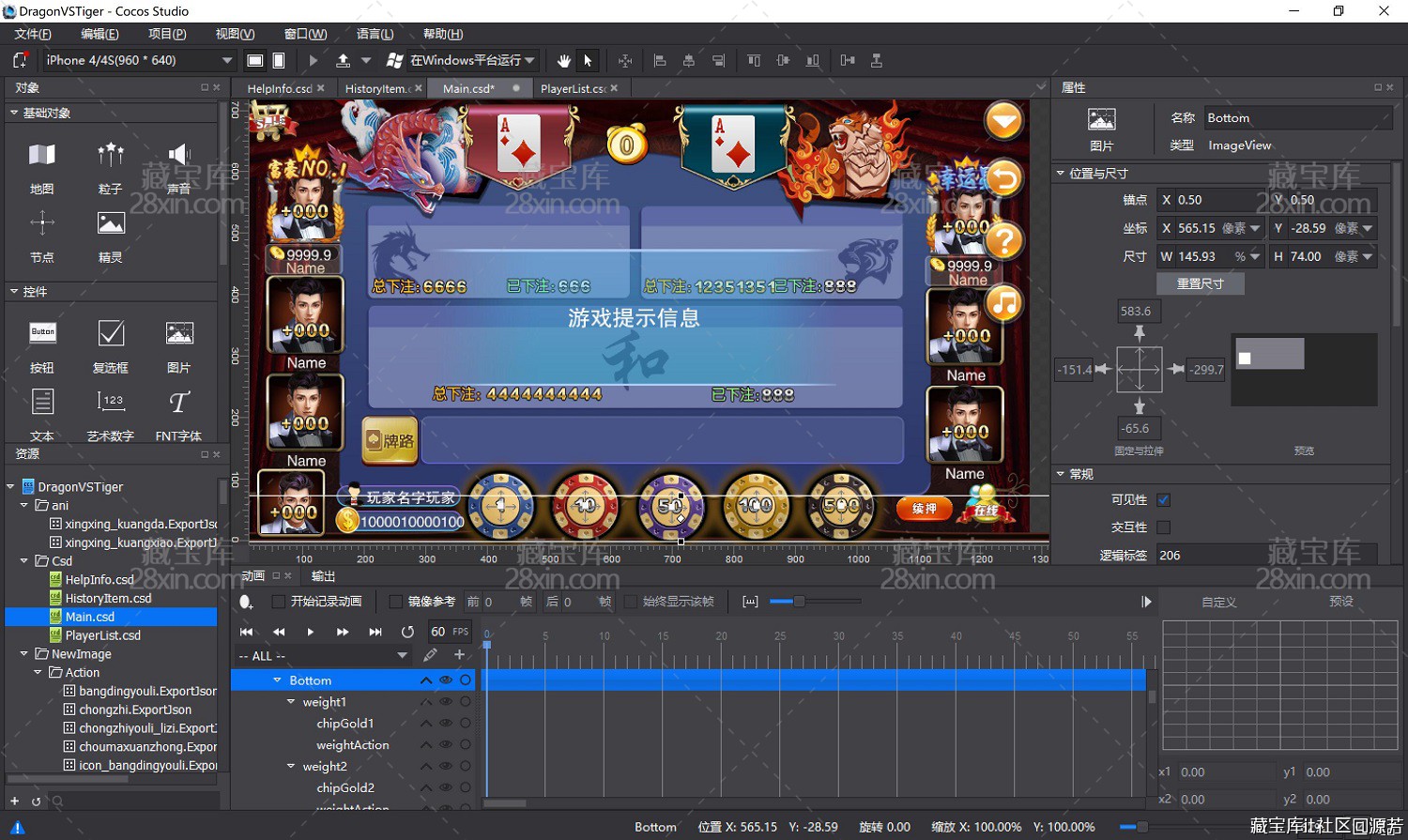The width and height of the screenshot is (1408, 840).
Task: Open the iPhone 4/4S resolution dropdown
Action: click(x=139, y=60)
